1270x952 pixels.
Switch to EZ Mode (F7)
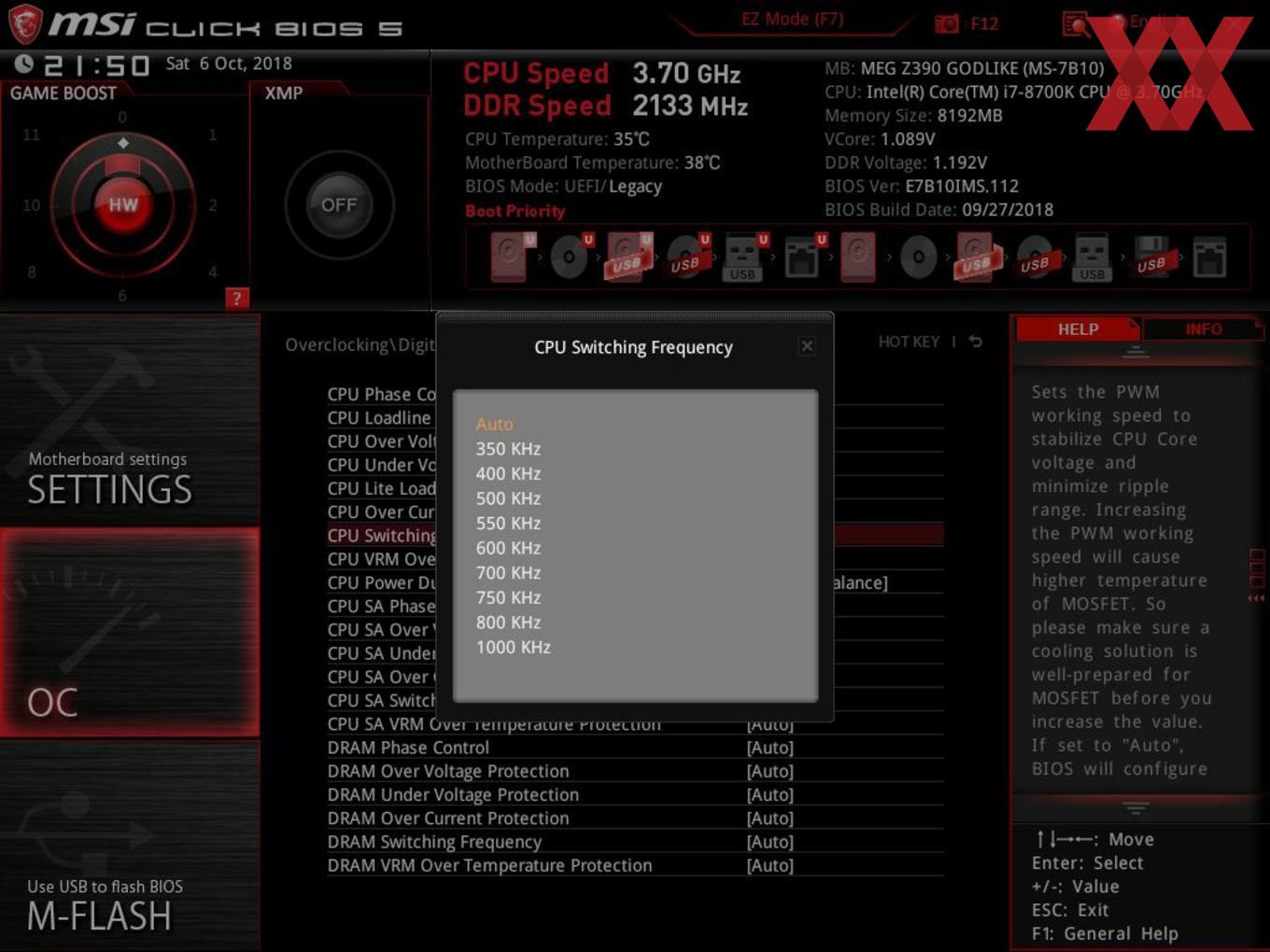click(x=792, y=19)
